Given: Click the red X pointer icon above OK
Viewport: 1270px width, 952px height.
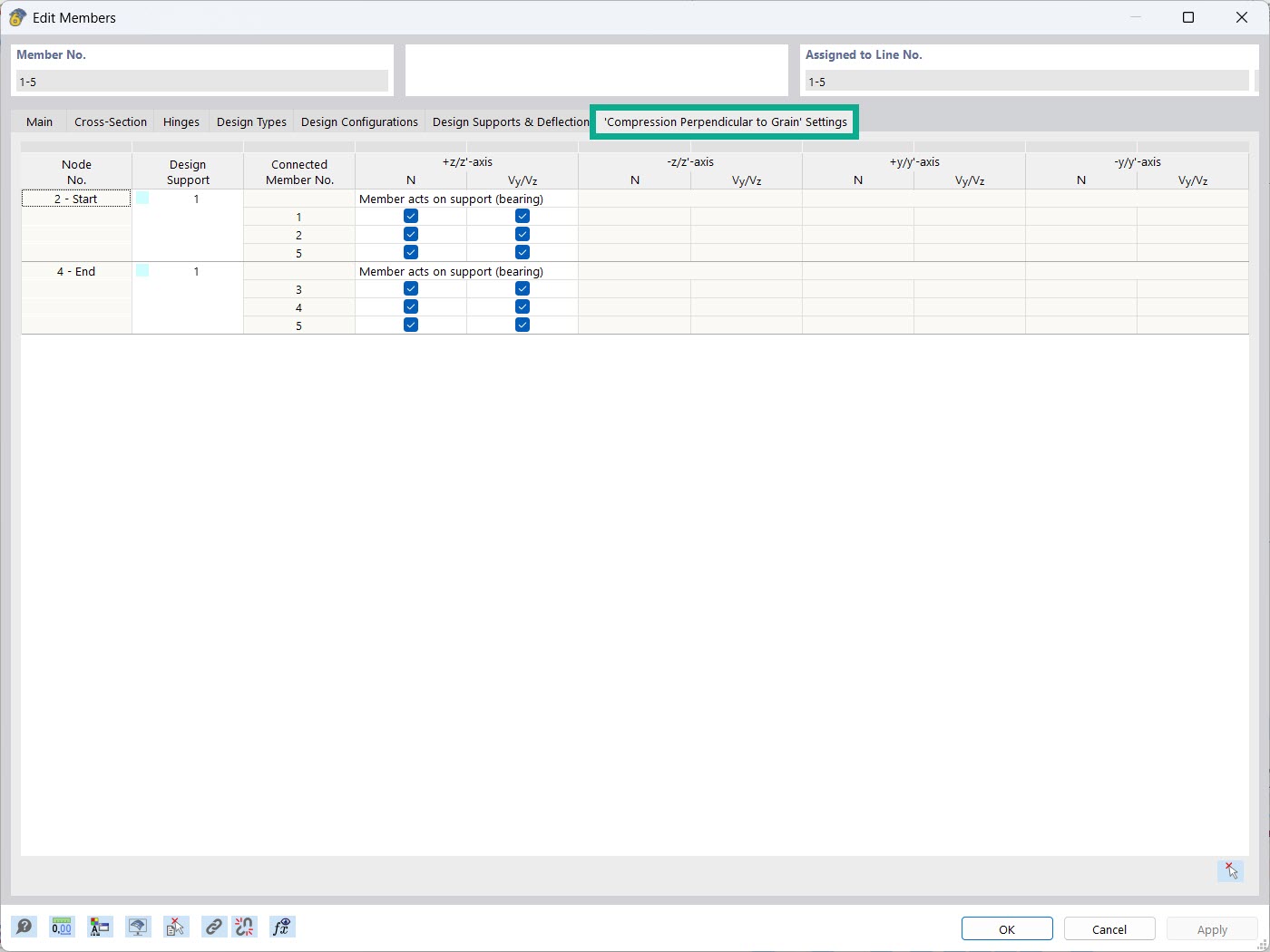Looking at the screenshot, I should pos(1230,870).
